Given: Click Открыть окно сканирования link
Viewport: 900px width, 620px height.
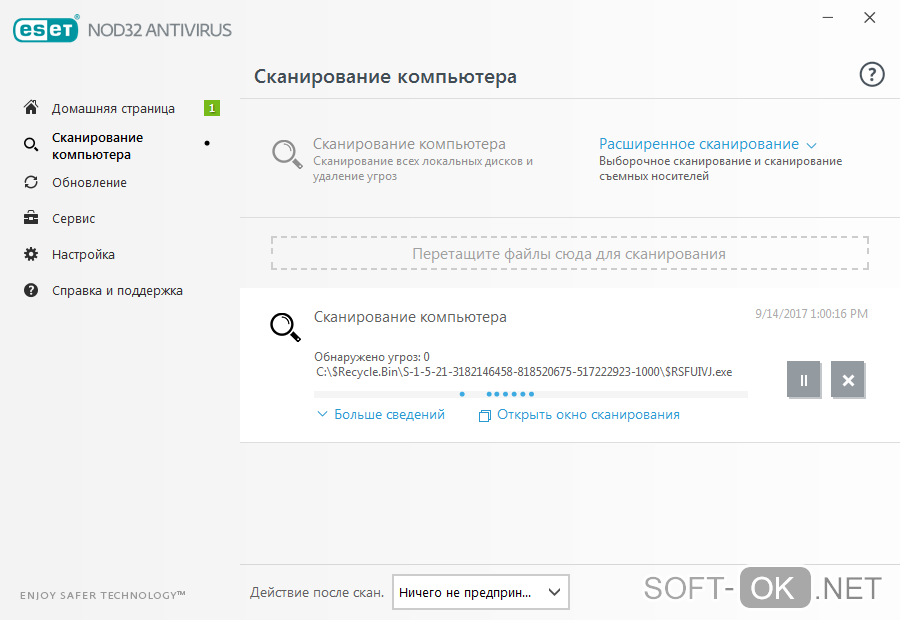Looking at the screenshot, I should (588, 414).
